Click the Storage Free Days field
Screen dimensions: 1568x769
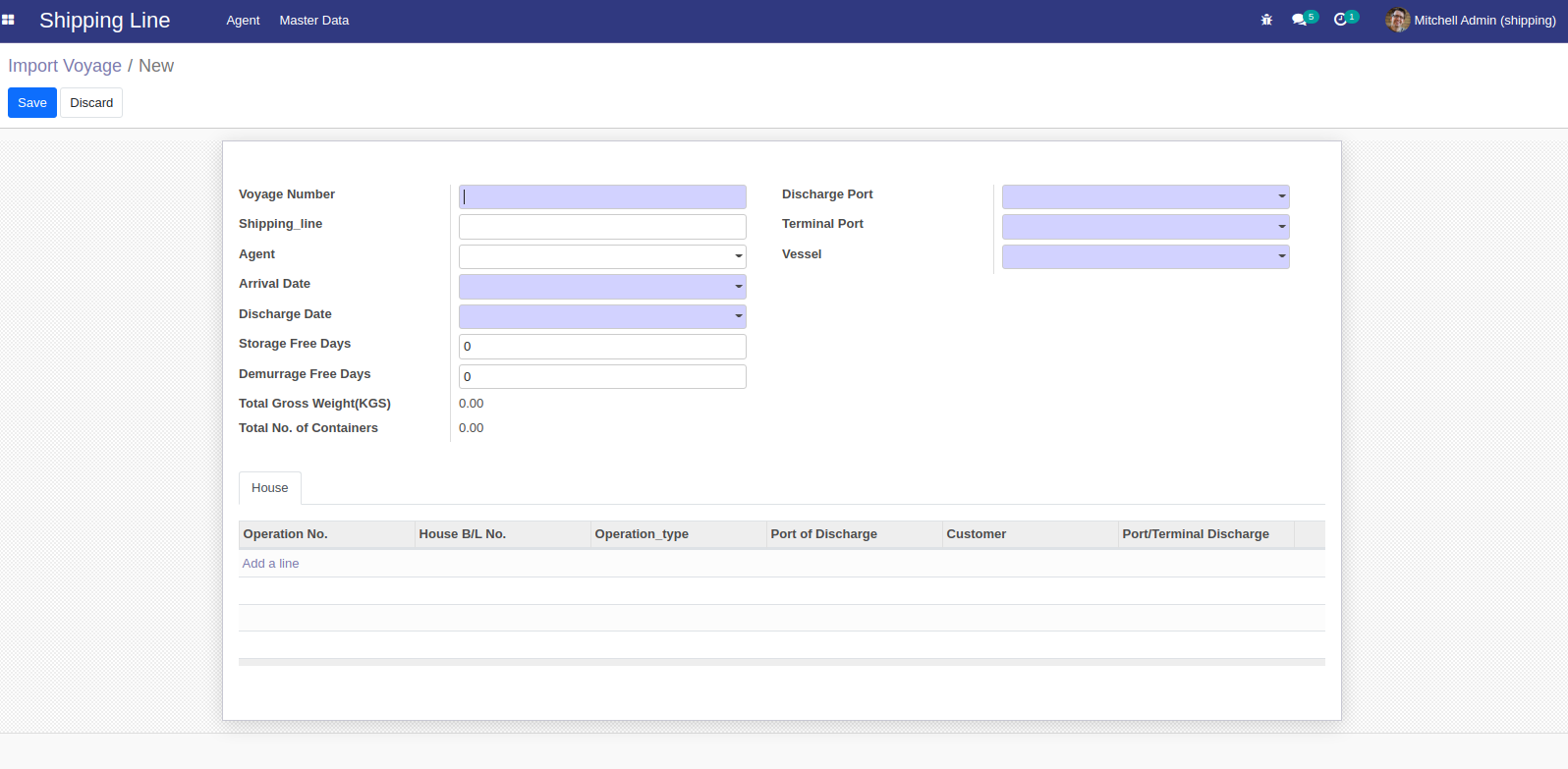coord(602,347)
